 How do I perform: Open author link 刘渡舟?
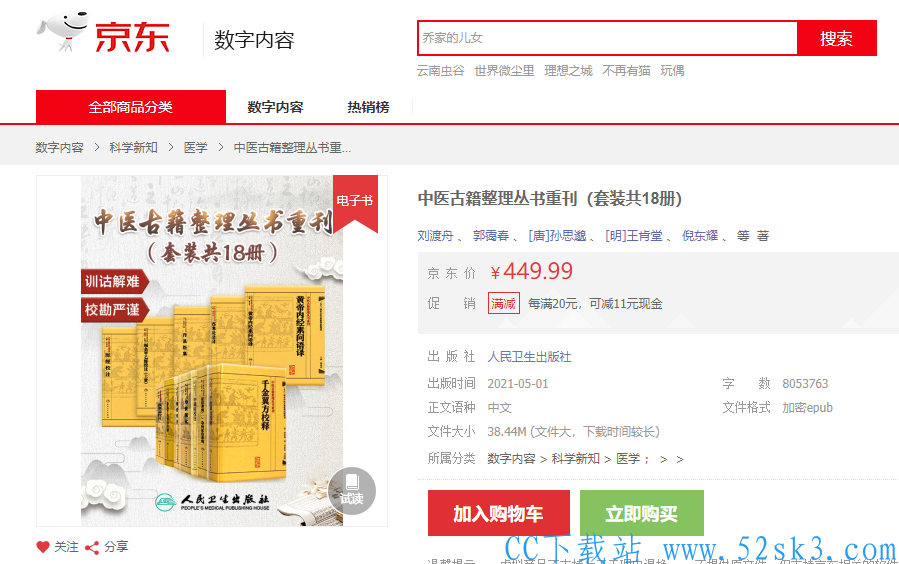click(435, 236)
